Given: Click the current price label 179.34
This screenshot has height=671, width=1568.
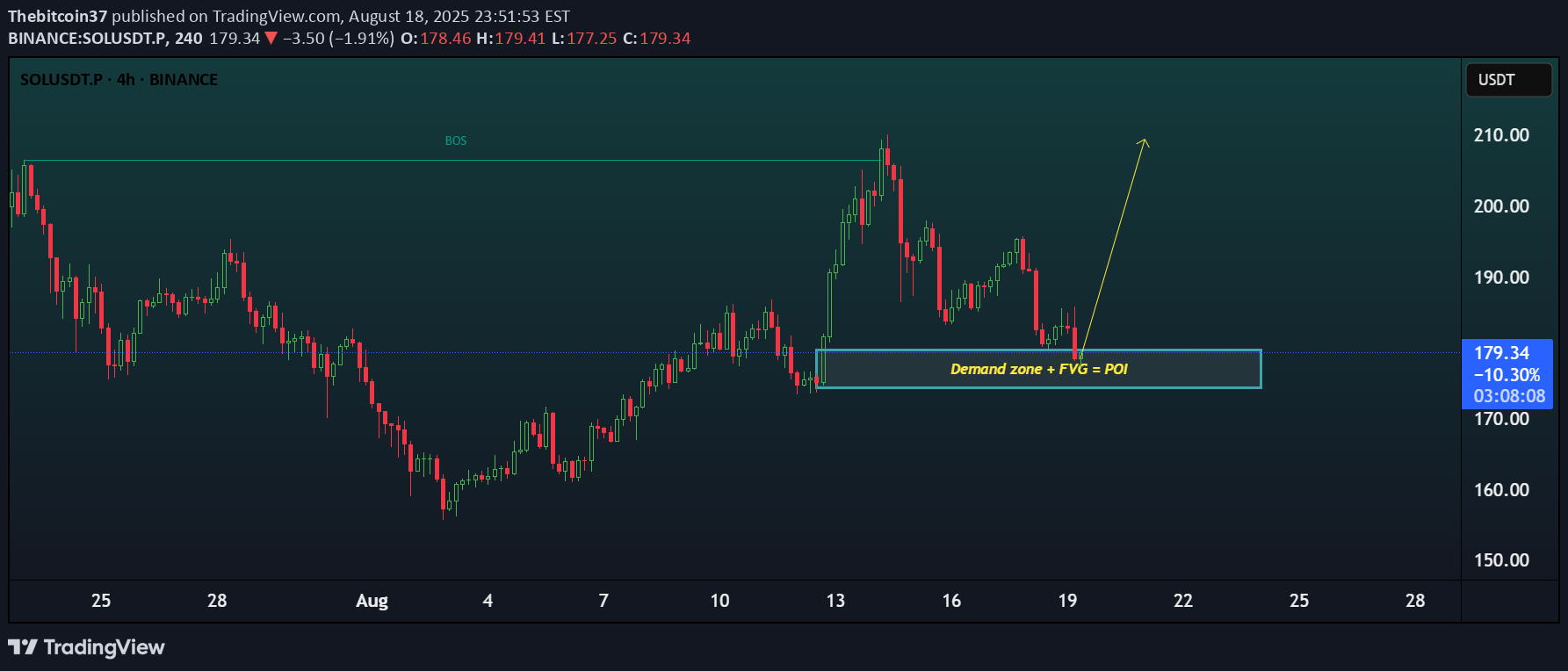Looking at the screenshot, I should (1502, 353).
